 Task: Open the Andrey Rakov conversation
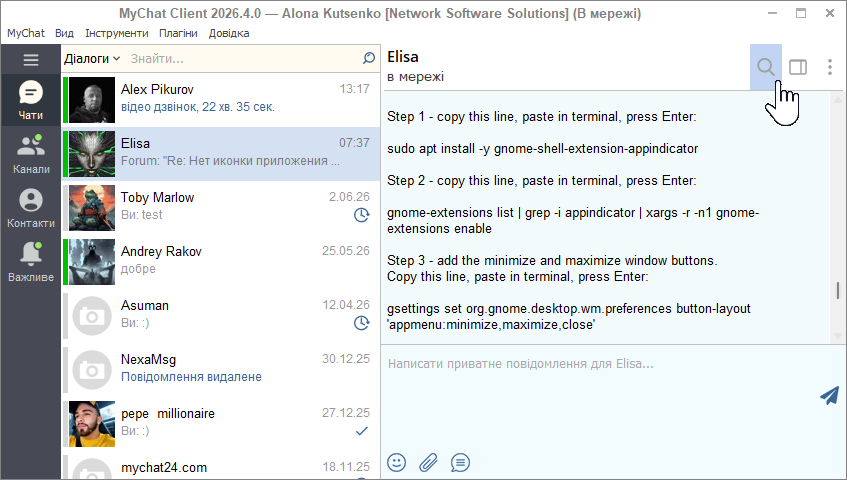pyautogui.click(x=221, y=262)
